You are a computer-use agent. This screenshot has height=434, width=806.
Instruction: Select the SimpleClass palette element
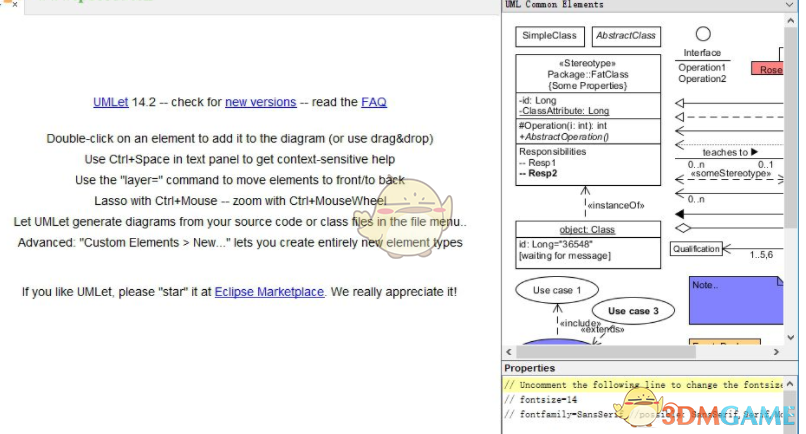549,36
